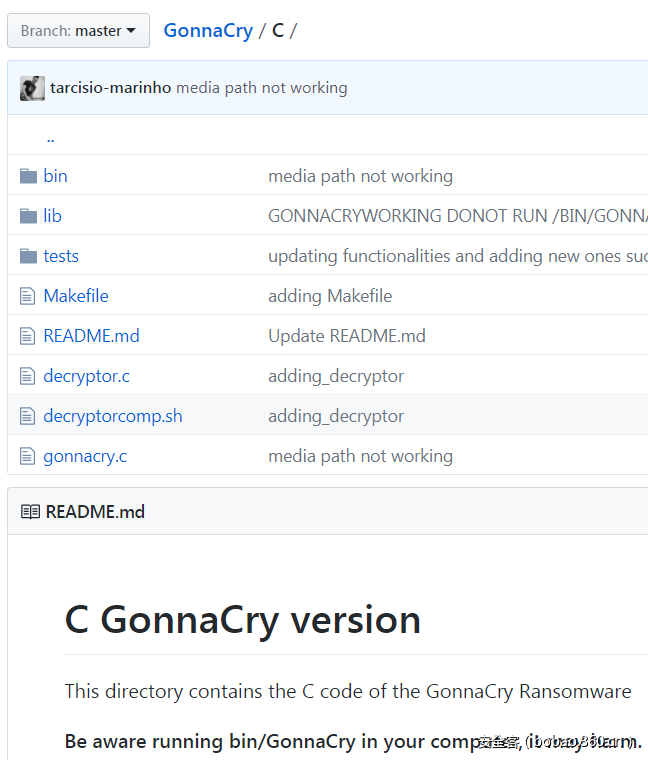View the 'adding Makefile' commit message
This screenshot has width=648, height=760.
(x=330, y=296)
